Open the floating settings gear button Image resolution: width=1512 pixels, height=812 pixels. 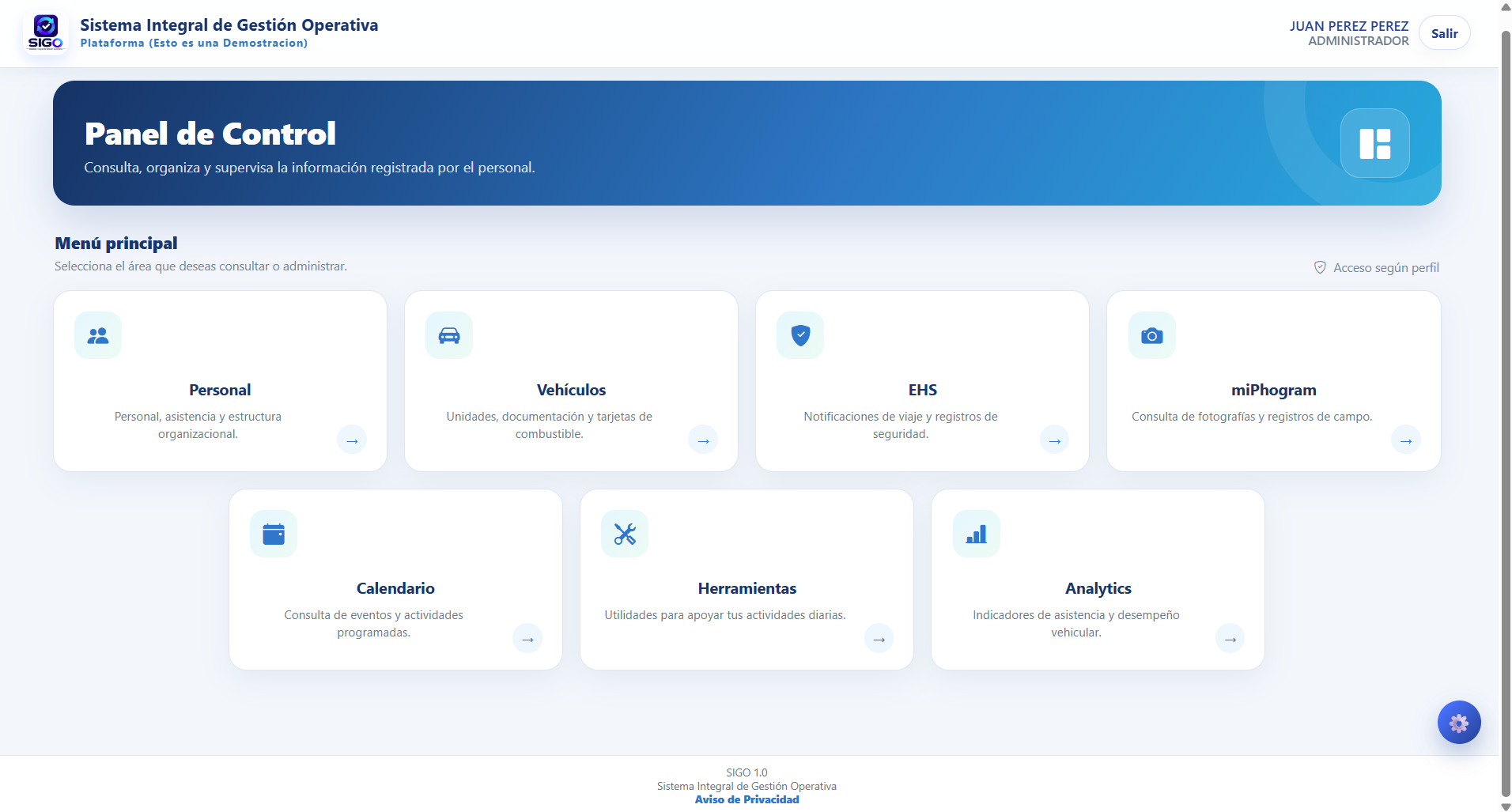pos(1459,722)
